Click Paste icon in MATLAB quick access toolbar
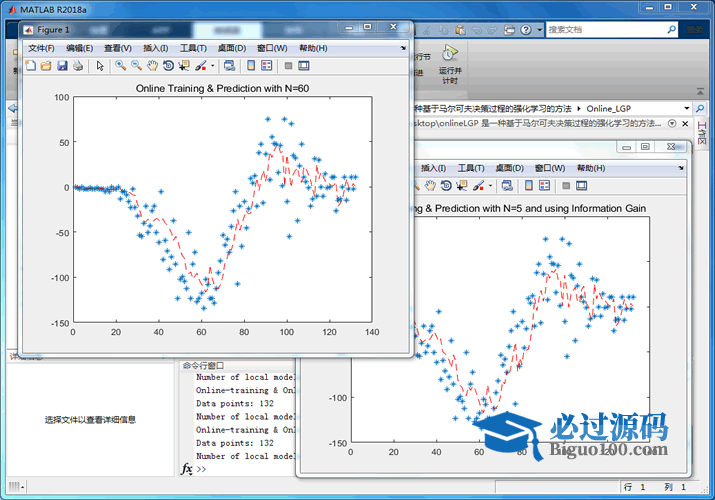This screenshot has height=500, width=715. coord(461,30)
